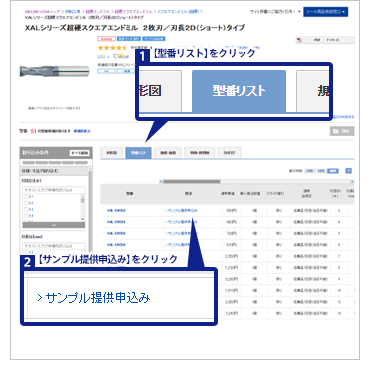Tick the first 刃径 filter checkbox

[x=26, y=197]
